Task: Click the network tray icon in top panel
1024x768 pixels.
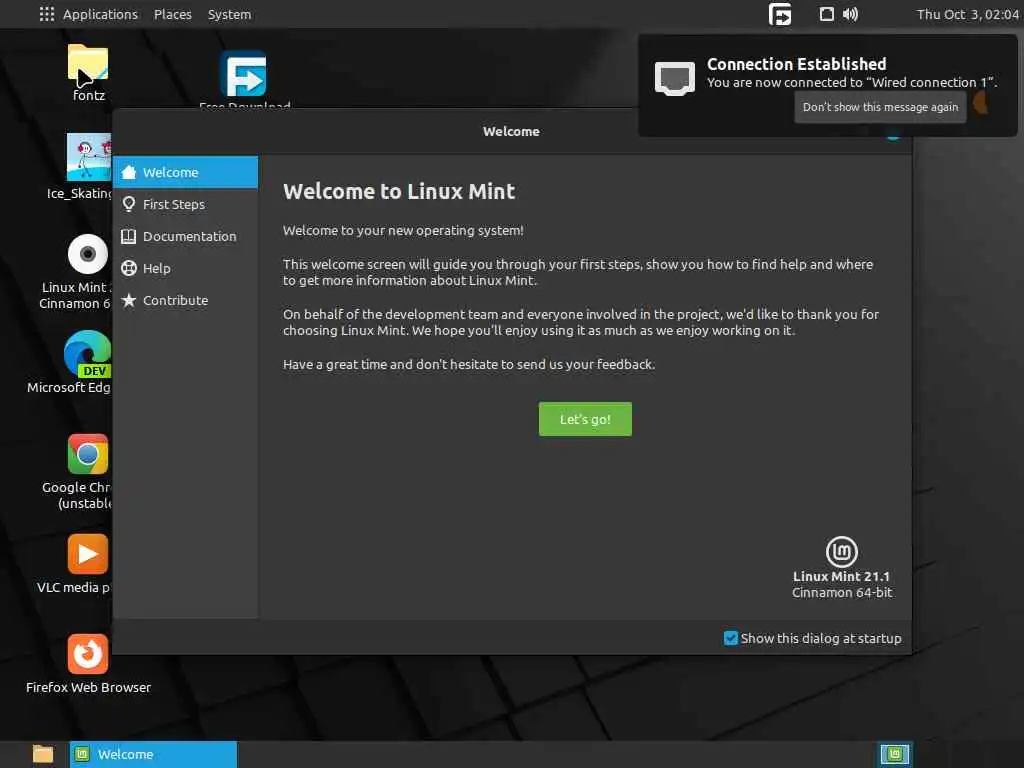Action: (826, 14)
